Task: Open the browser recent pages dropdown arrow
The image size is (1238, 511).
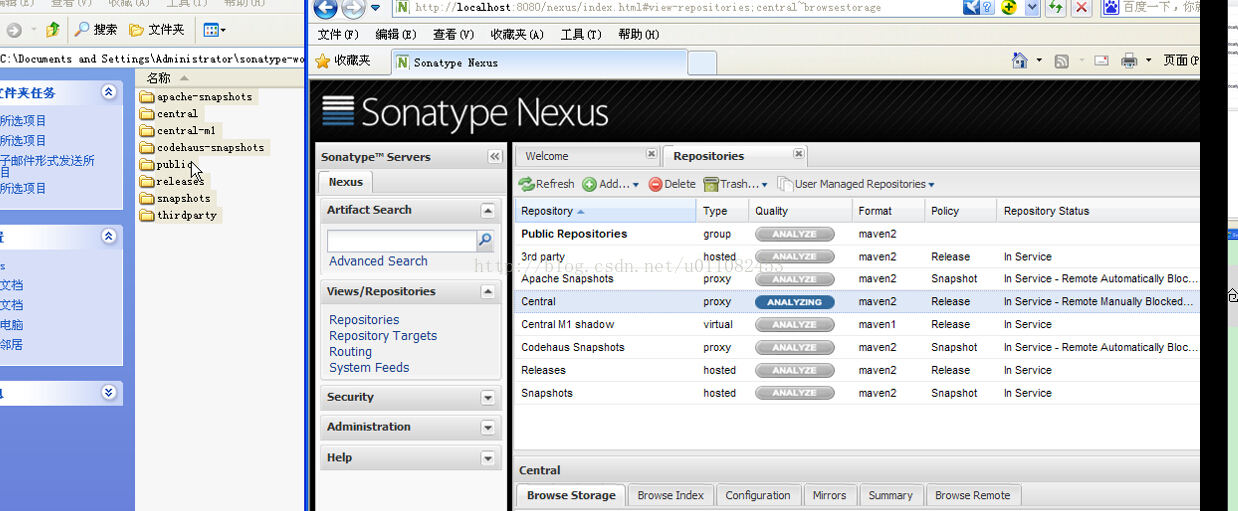Action: 376,8
